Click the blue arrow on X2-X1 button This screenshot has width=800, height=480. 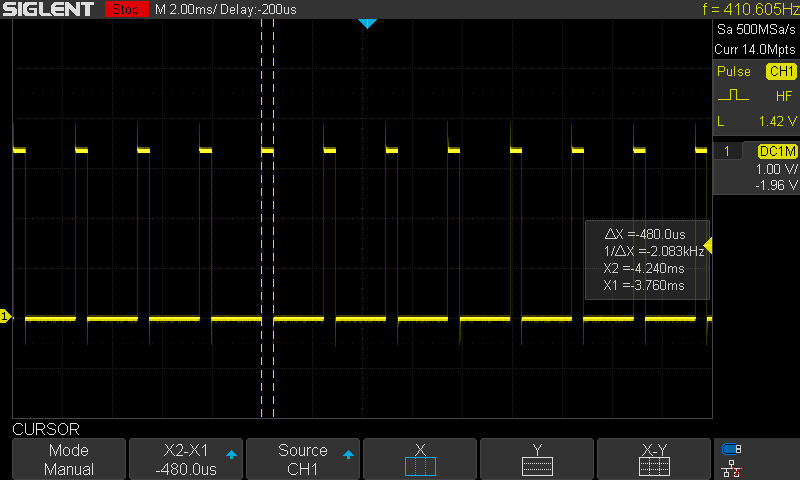tap(231, 454)
